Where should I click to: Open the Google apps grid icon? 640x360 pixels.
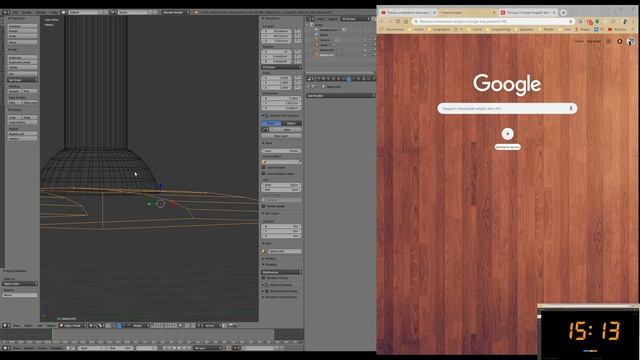[x=609, y=41]
